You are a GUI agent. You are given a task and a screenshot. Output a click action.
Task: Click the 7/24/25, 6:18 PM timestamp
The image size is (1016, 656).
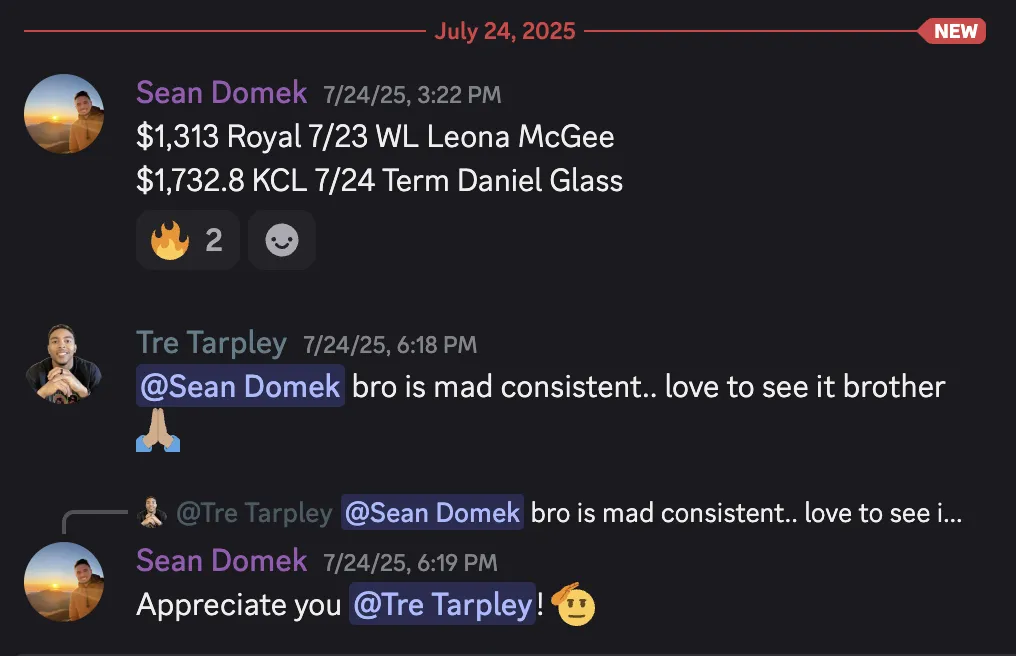click(x=390, y=345)
